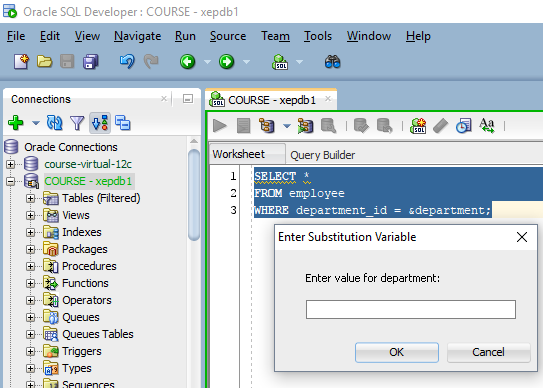Screen dimensions: 543x388
Task: Open dropdown next to SQL Worksheet icon
Action: [x=300, y=62]
